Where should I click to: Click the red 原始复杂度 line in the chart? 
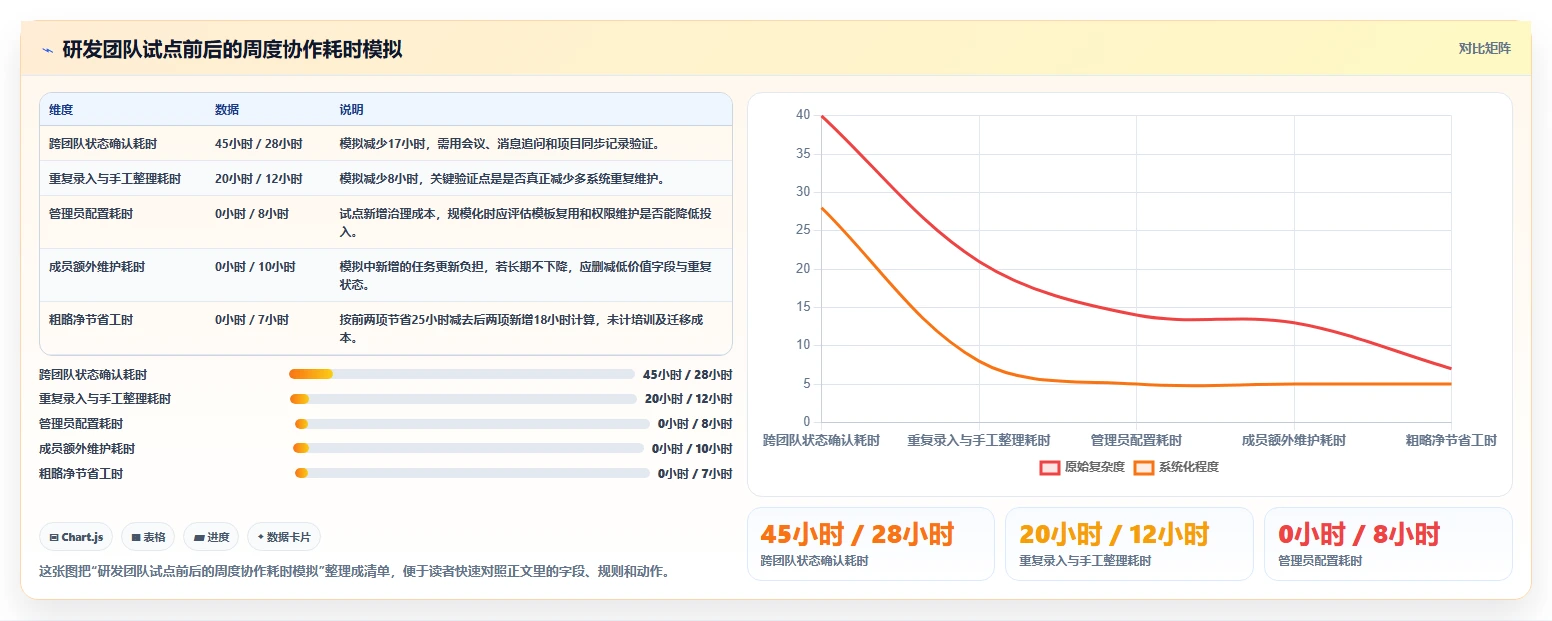coord(1136,314)
